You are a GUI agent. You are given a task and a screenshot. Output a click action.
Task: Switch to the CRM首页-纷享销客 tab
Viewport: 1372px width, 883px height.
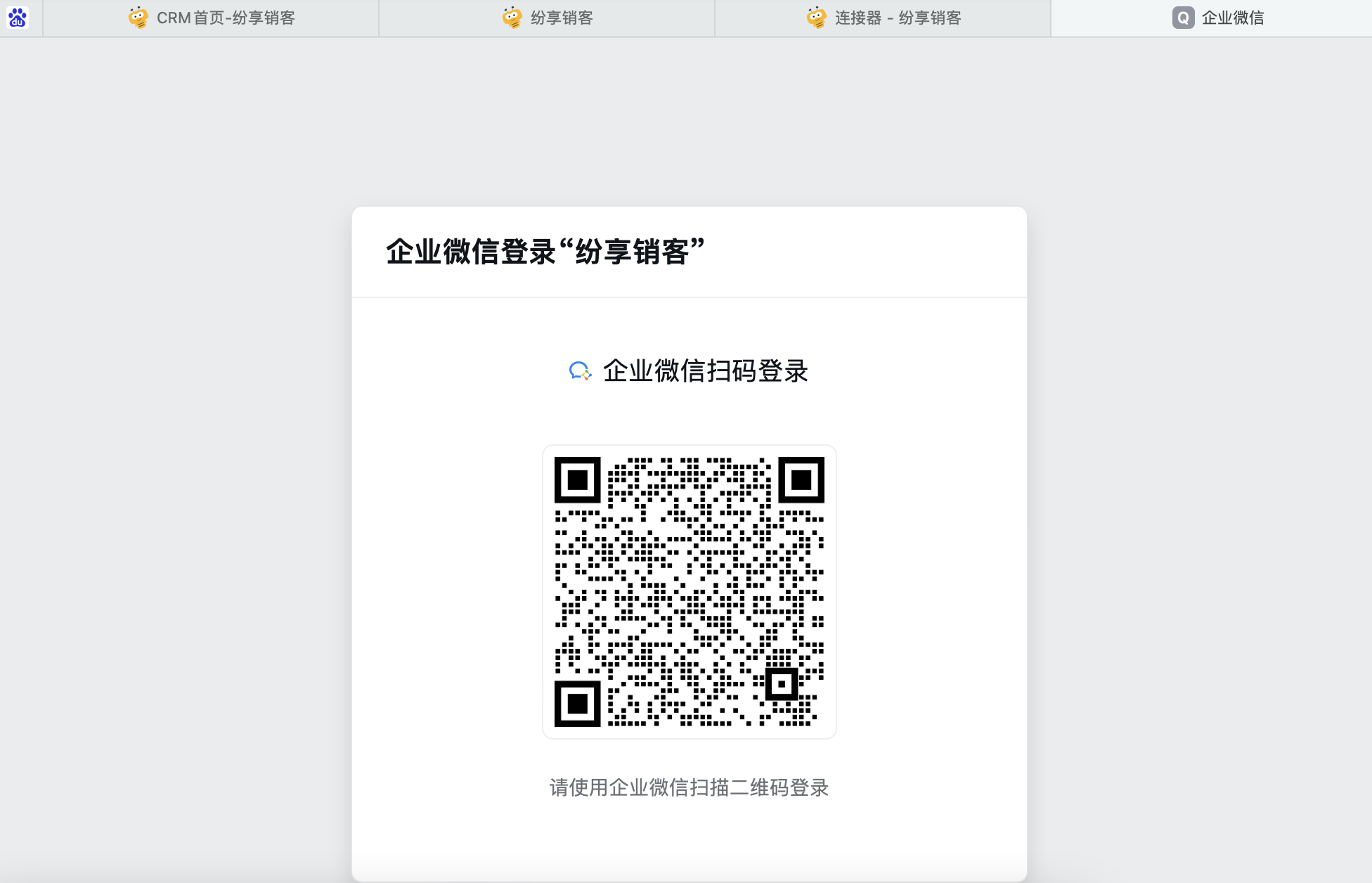(x=211, y=18)
